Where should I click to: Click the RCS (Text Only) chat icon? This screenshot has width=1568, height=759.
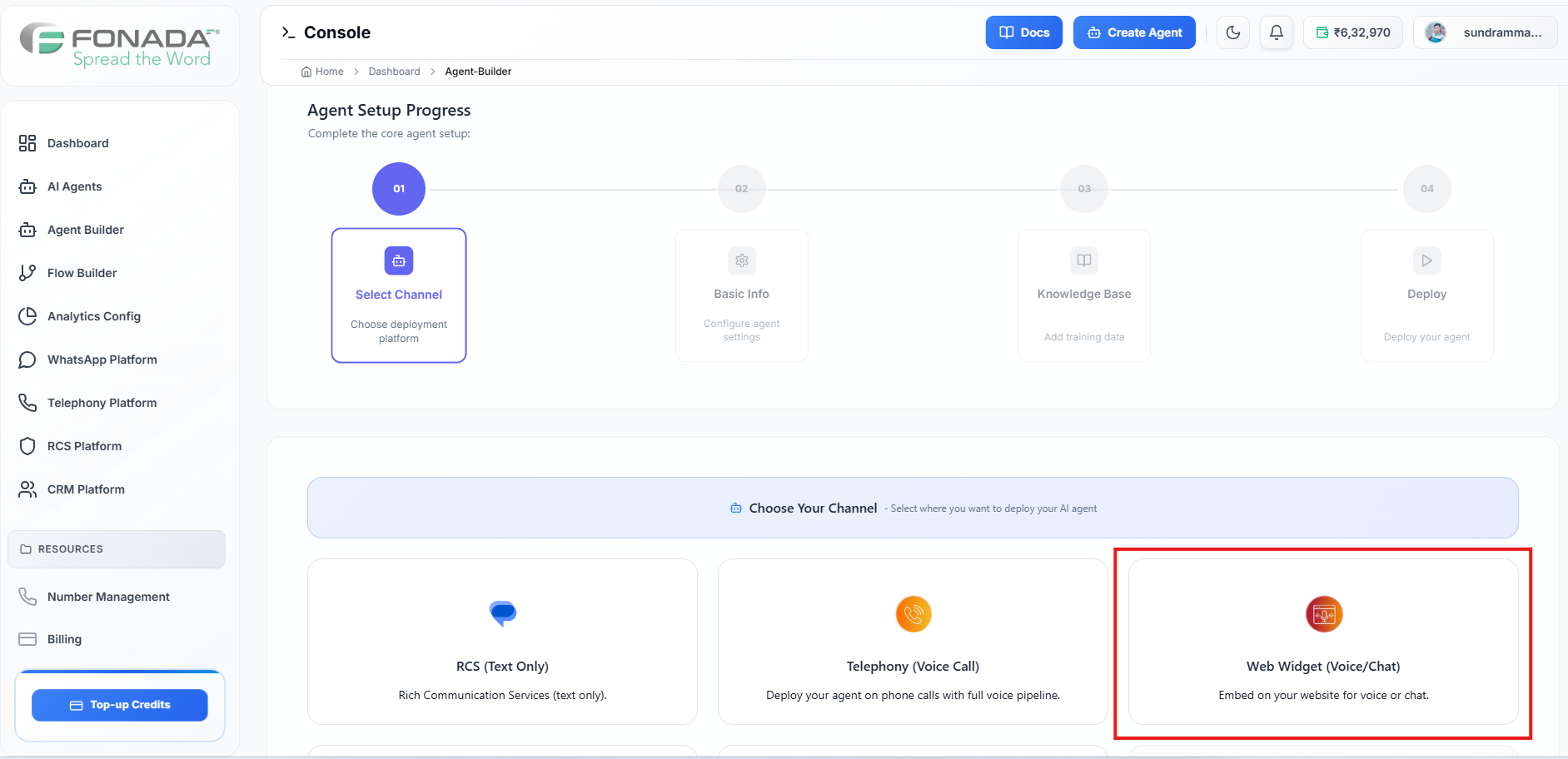click(503, 613)
